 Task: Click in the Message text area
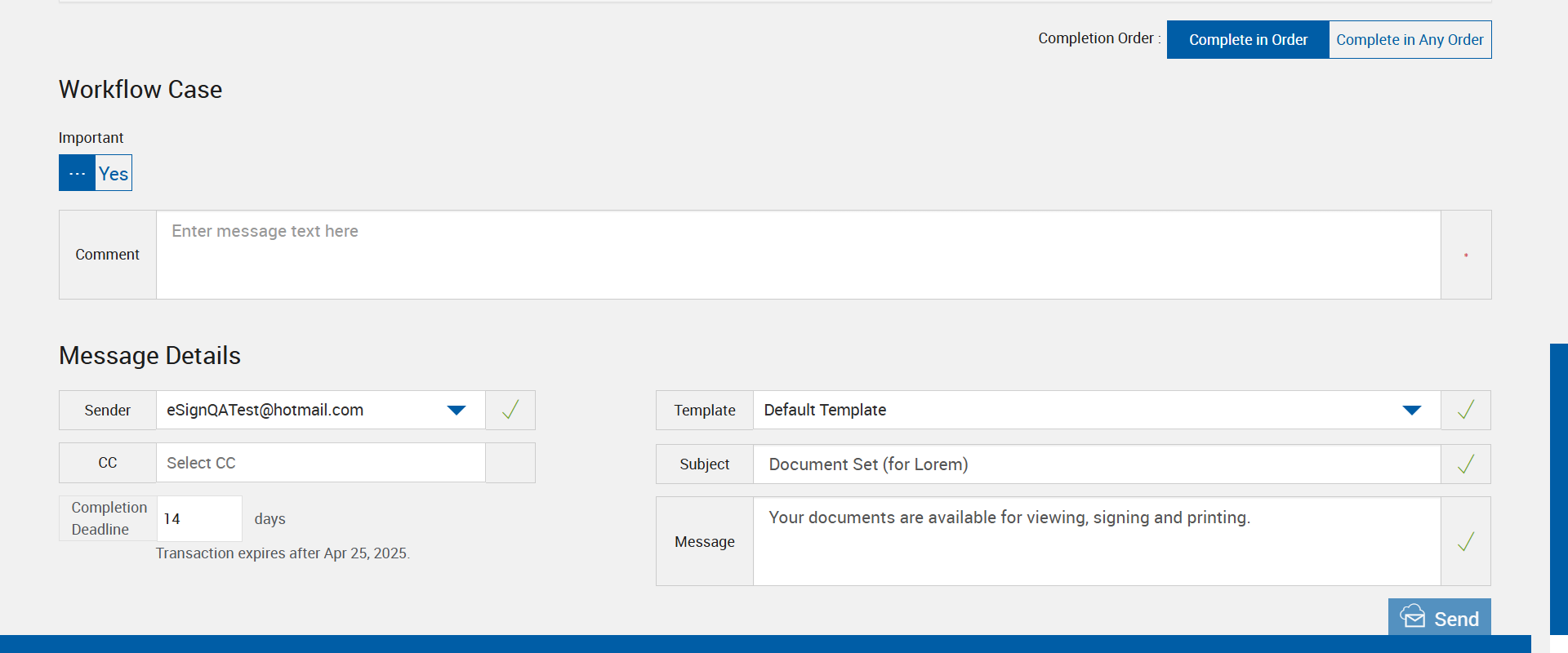coord(1097,541)
